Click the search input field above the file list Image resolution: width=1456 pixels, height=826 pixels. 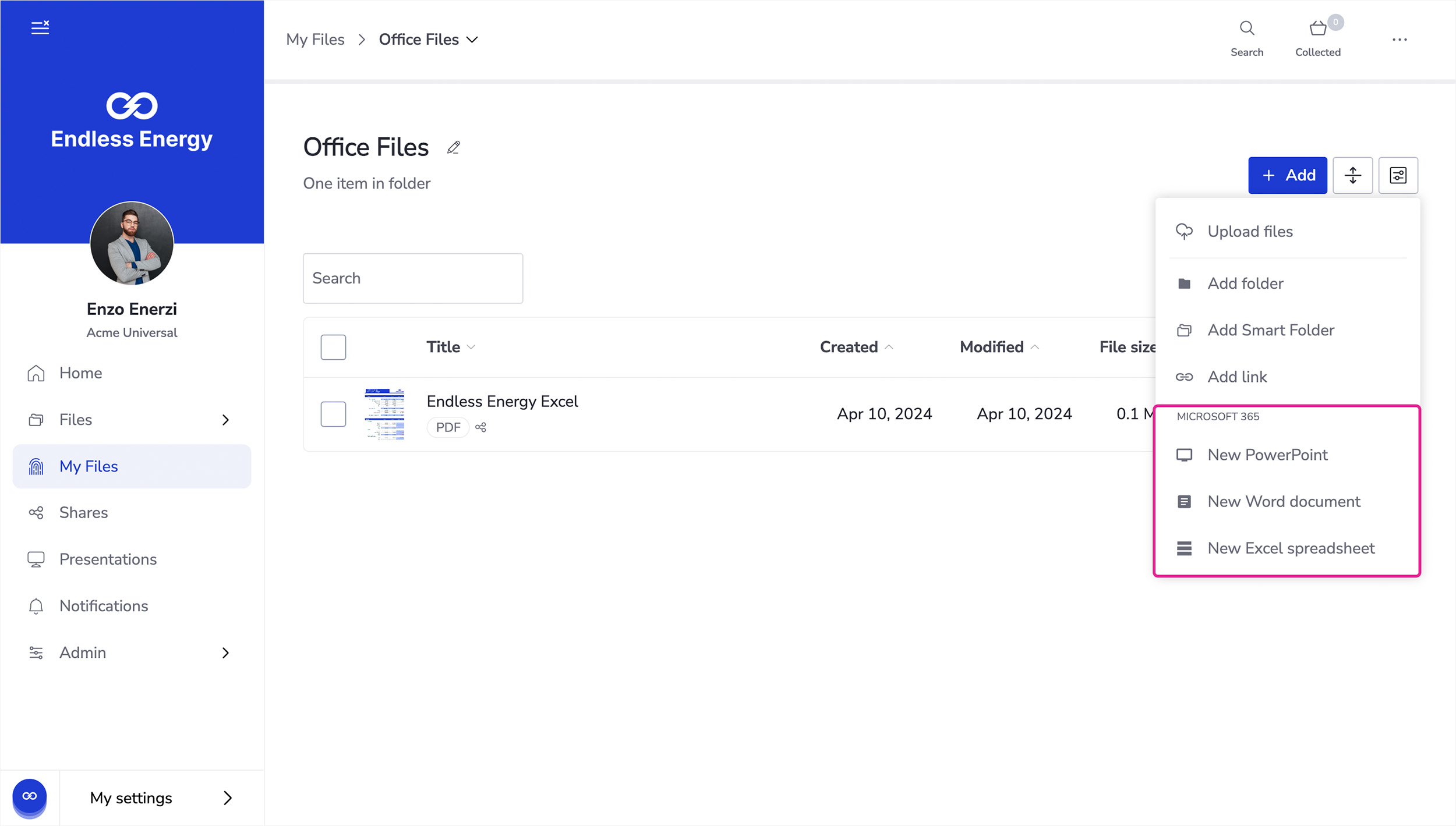point(412,278)
